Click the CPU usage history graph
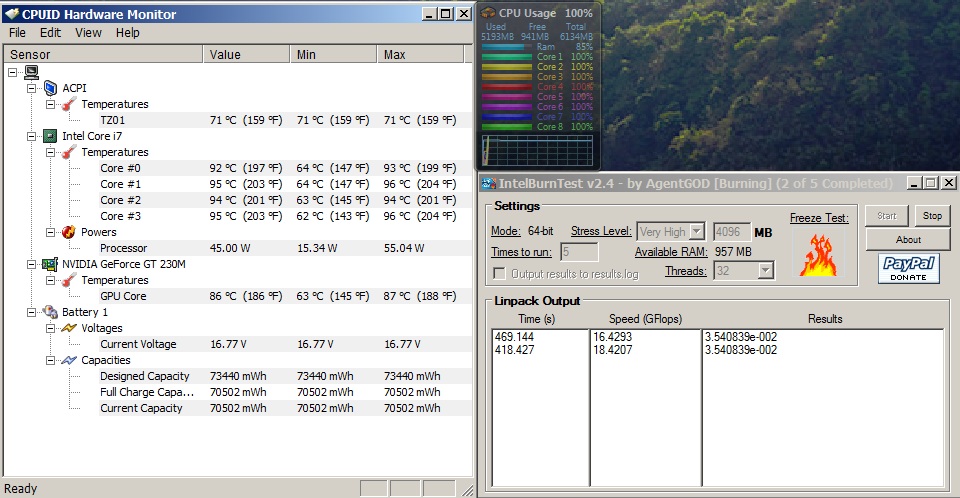This screenshot has width=960, height=498. tap(537, 150)
